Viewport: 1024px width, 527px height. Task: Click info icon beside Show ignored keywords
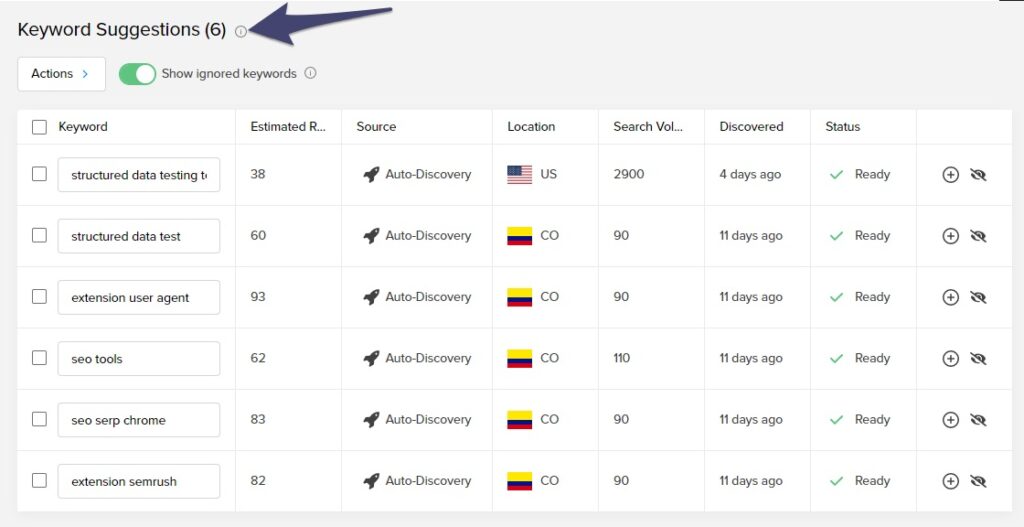[311, 73]
